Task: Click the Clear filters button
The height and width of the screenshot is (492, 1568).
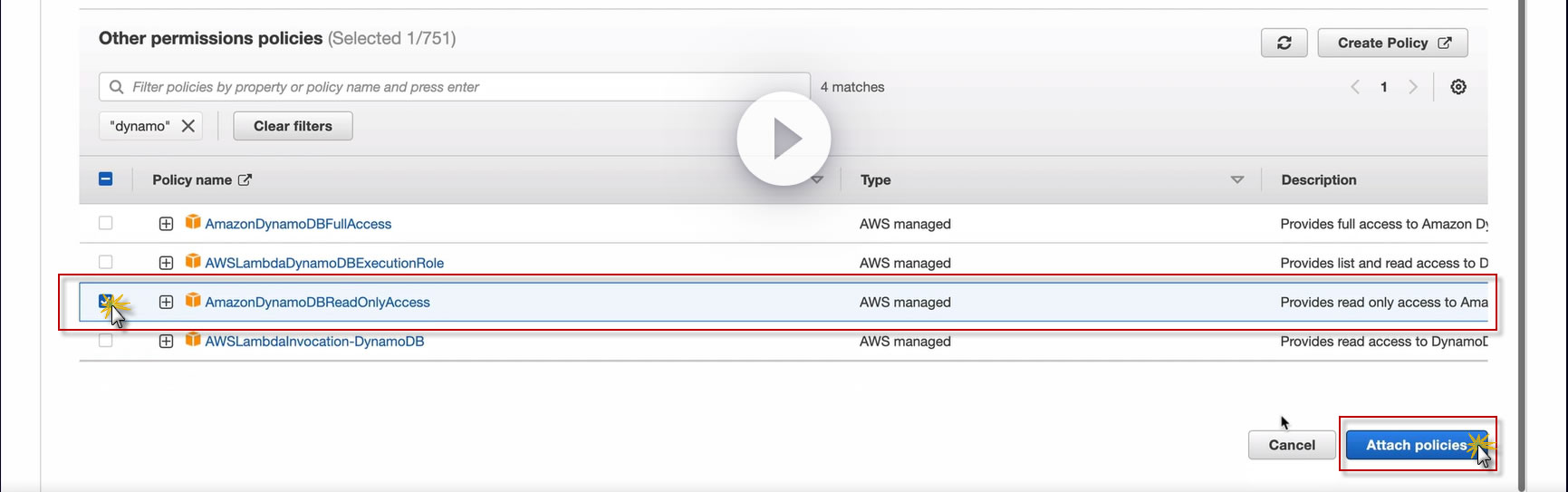Action: [293, 126]
